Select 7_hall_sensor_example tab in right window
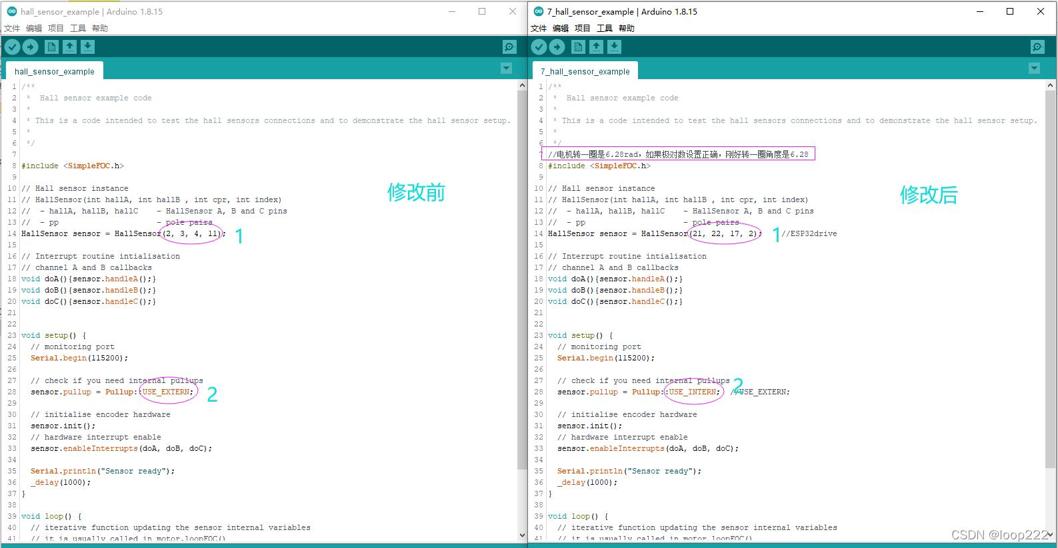Screen dimensions: 1058x548 click(x=585, y=71)
